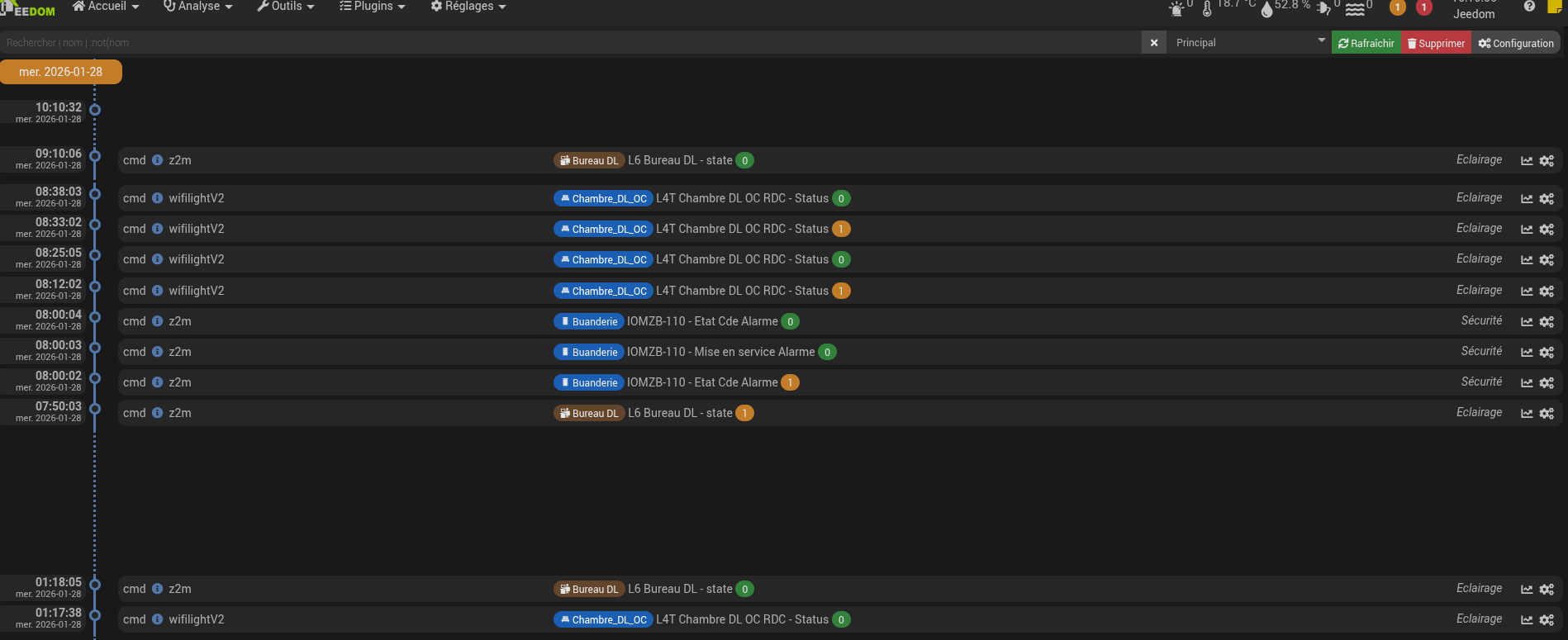Viewport: 1568px width, 640px height.
Task: View history chart for 08:12:02 row
Action: tap(1527, 292)
